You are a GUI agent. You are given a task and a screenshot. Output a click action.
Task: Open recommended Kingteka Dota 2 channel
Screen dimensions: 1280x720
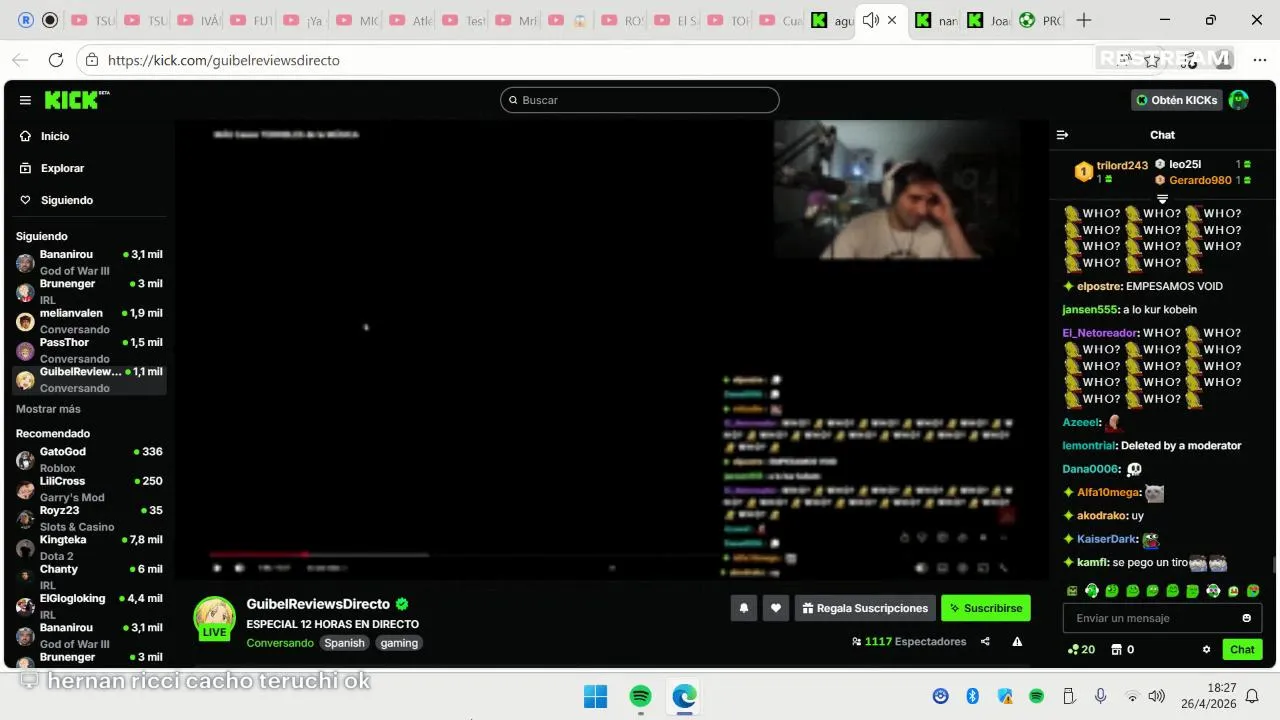click(x=89, y=547)
